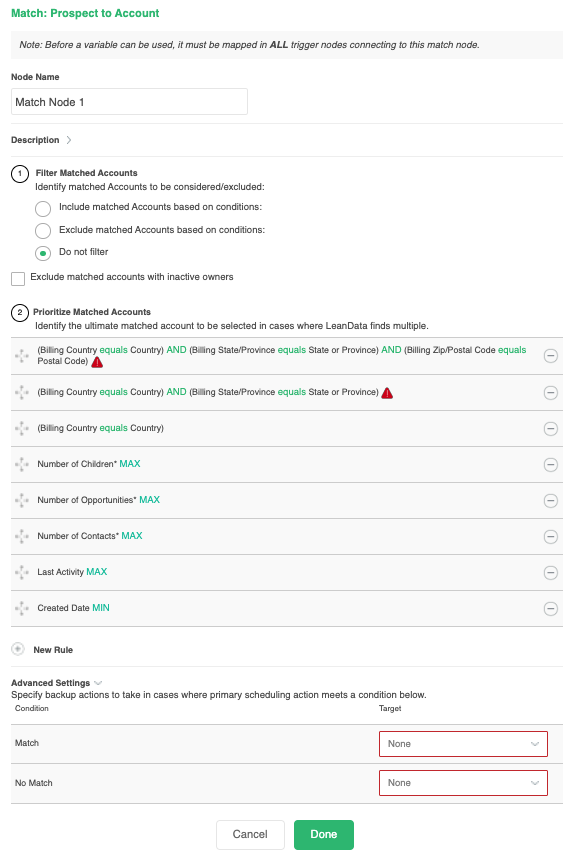The width and height of the screenshot is (570, 857).
Task: Click warning icon on State or Province rule
Action: click(387, 393)
